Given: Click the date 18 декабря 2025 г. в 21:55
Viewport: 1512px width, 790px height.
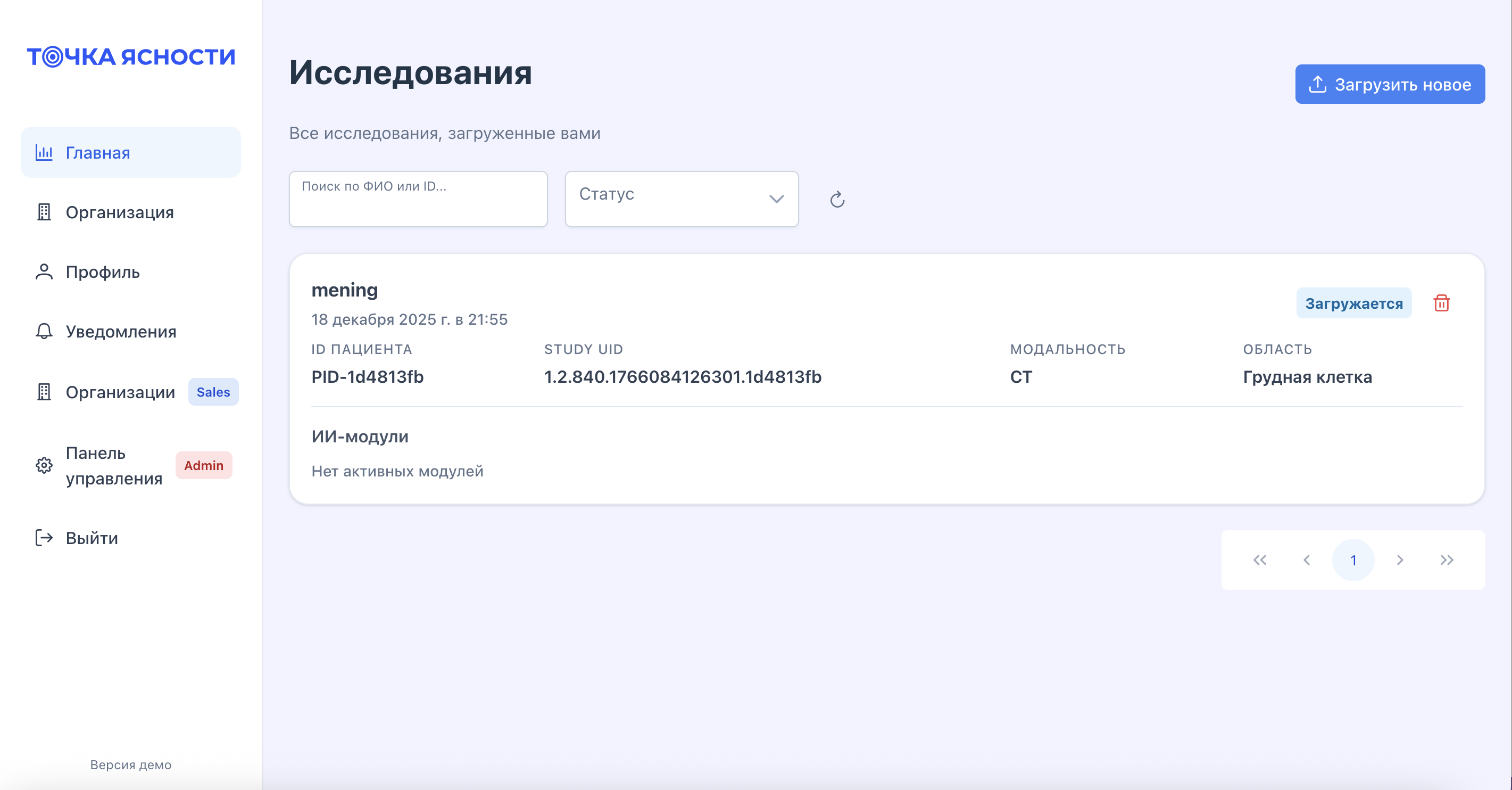Looking at the screenshot, I should click(x=409, y=319).
